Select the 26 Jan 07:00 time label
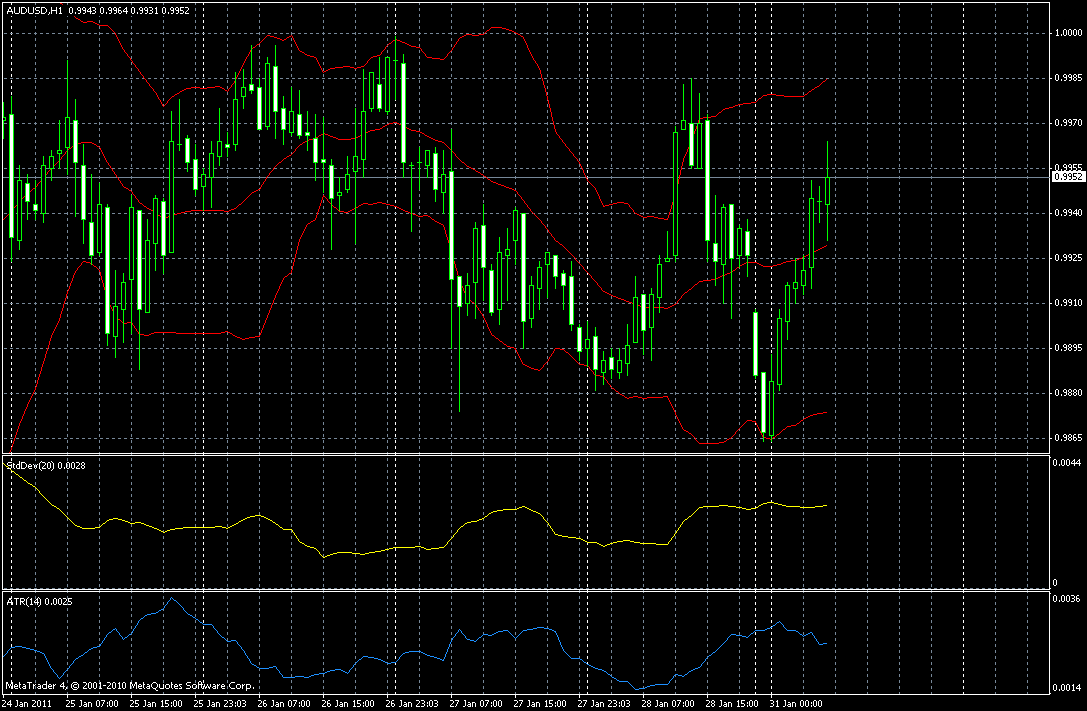 click(284, 703)
